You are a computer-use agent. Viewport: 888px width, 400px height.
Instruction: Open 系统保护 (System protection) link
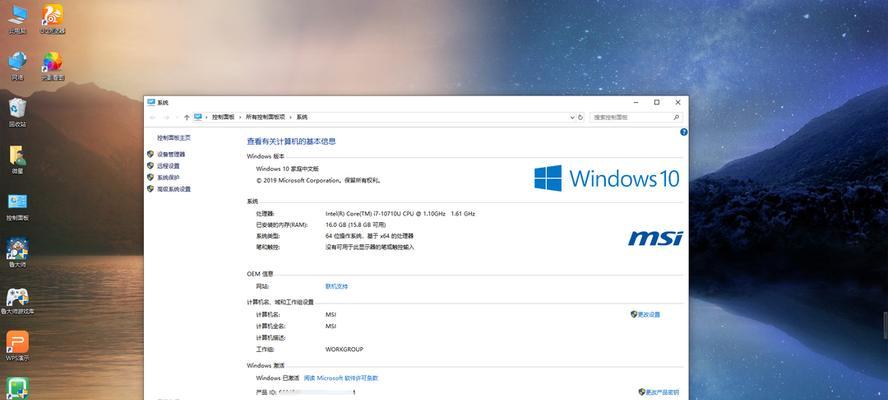click(168, 177)
